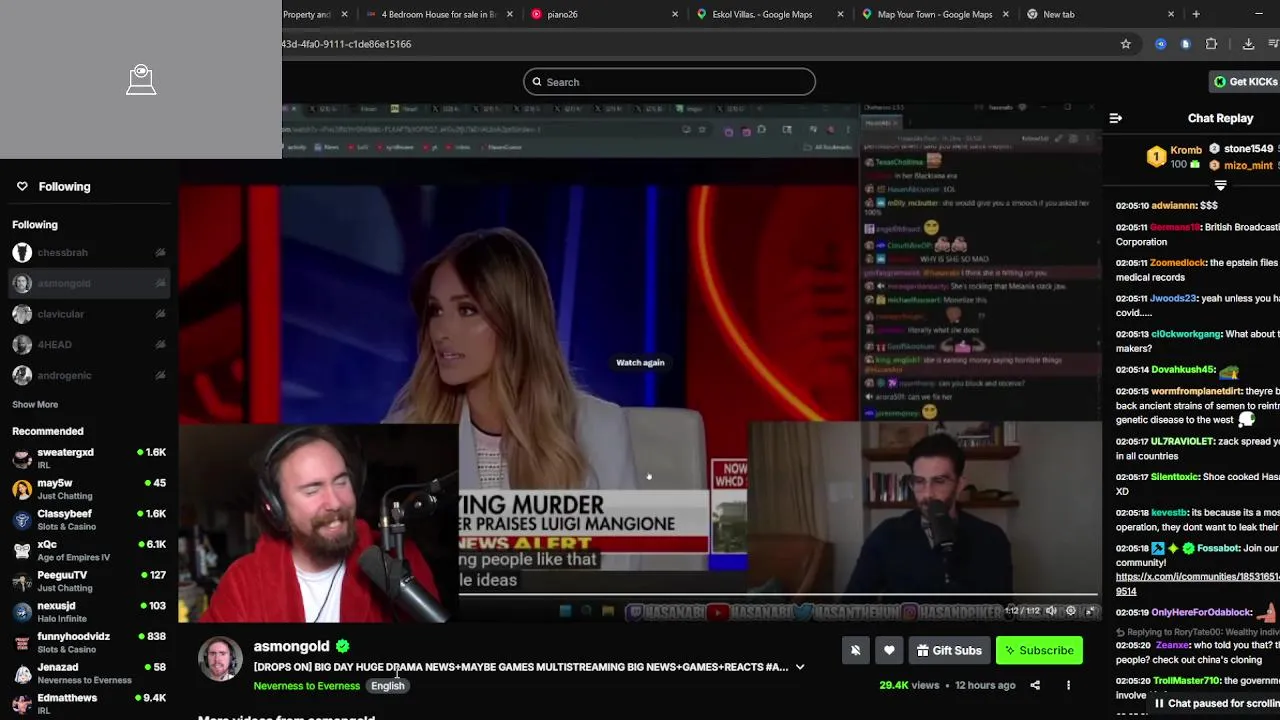Screen dimensions: 1280x720
Task: Click the blue document extension icon
Action: coord(1185,44)
